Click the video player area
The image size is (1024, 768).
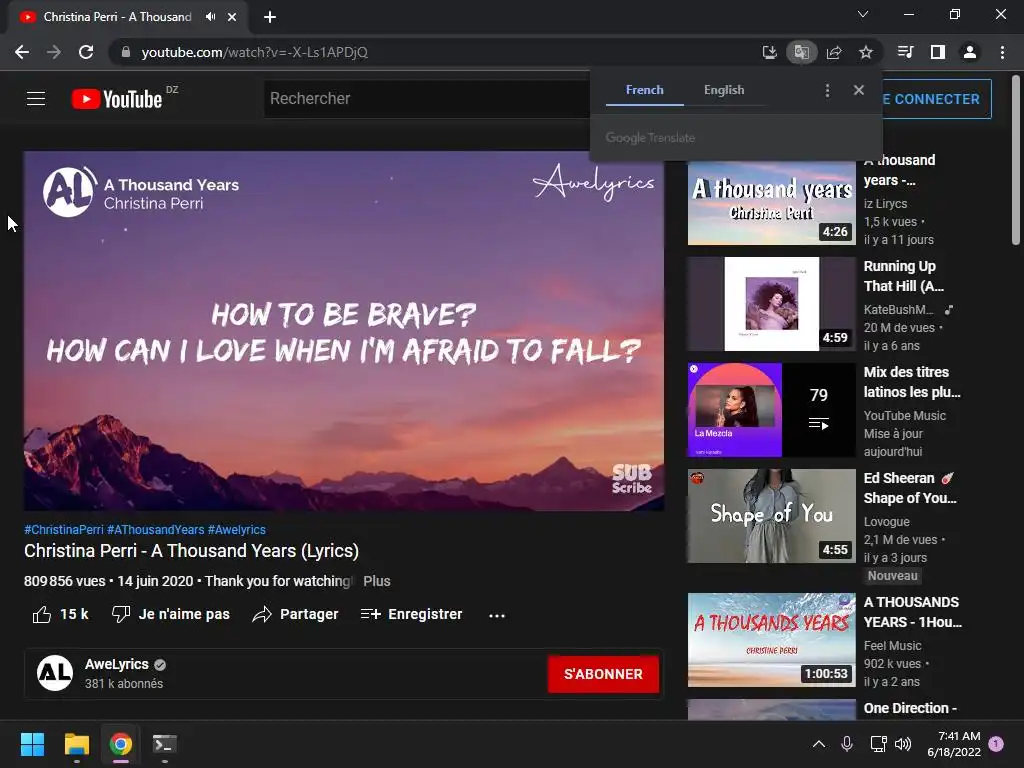(x=344, y=330)
